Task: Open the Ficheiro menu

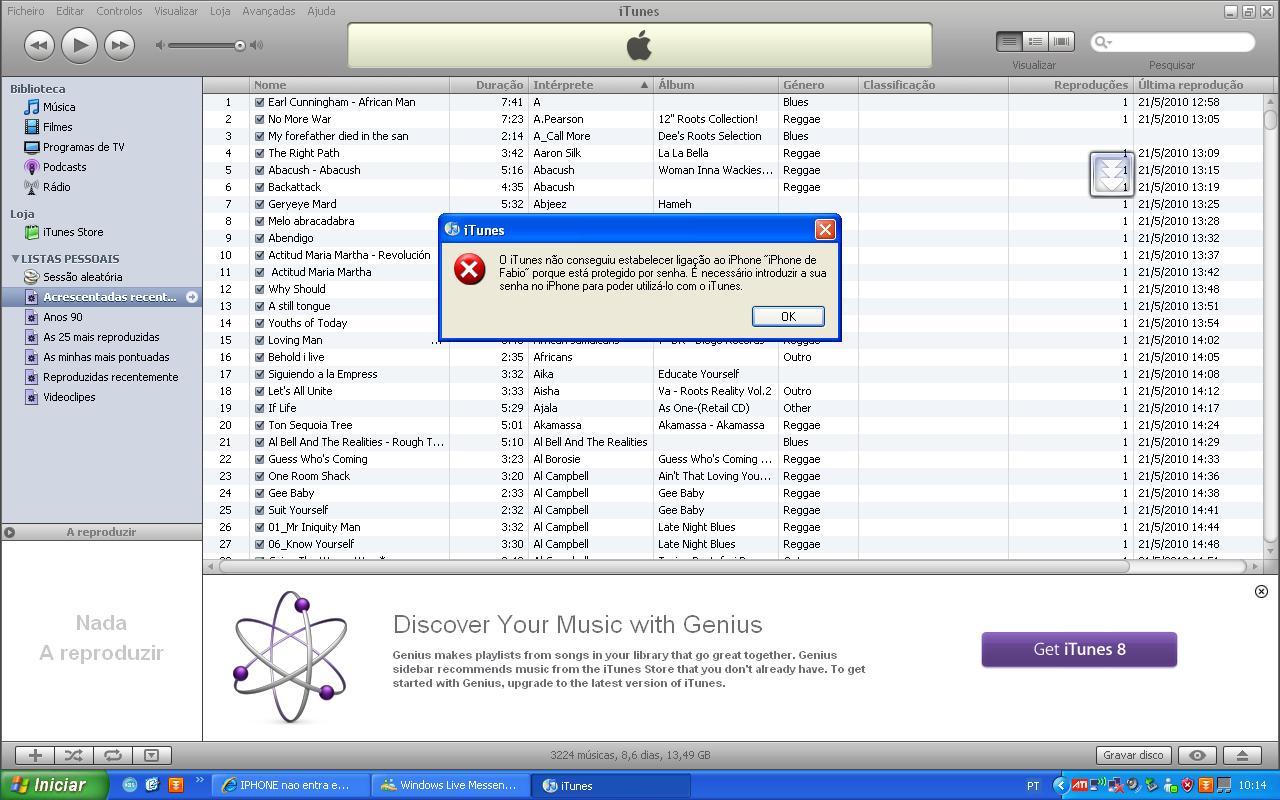Action: click(26, 11)
